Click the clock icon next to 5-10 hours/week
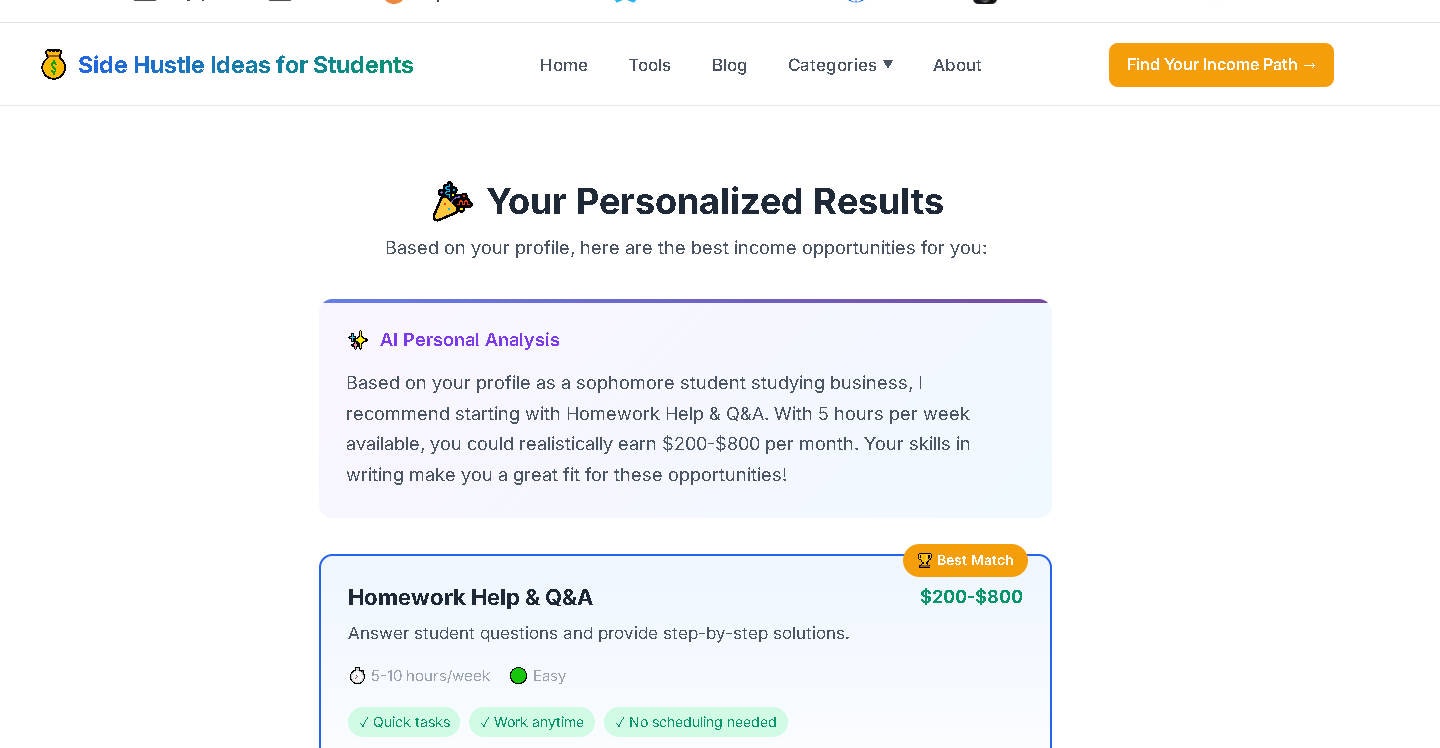The height and width of the screenshot is (748, 1440). click(x=358, y=675)
